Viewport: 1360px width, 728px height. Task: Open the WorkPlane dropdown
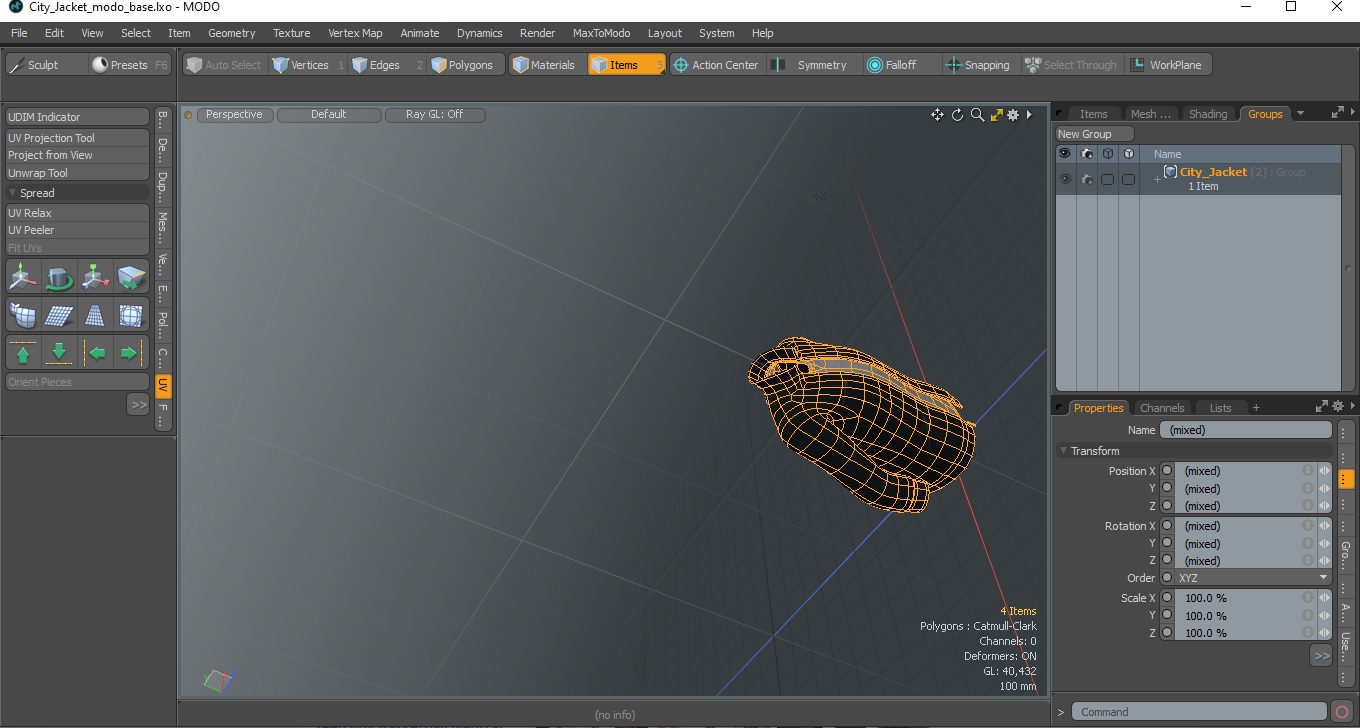1166,65
